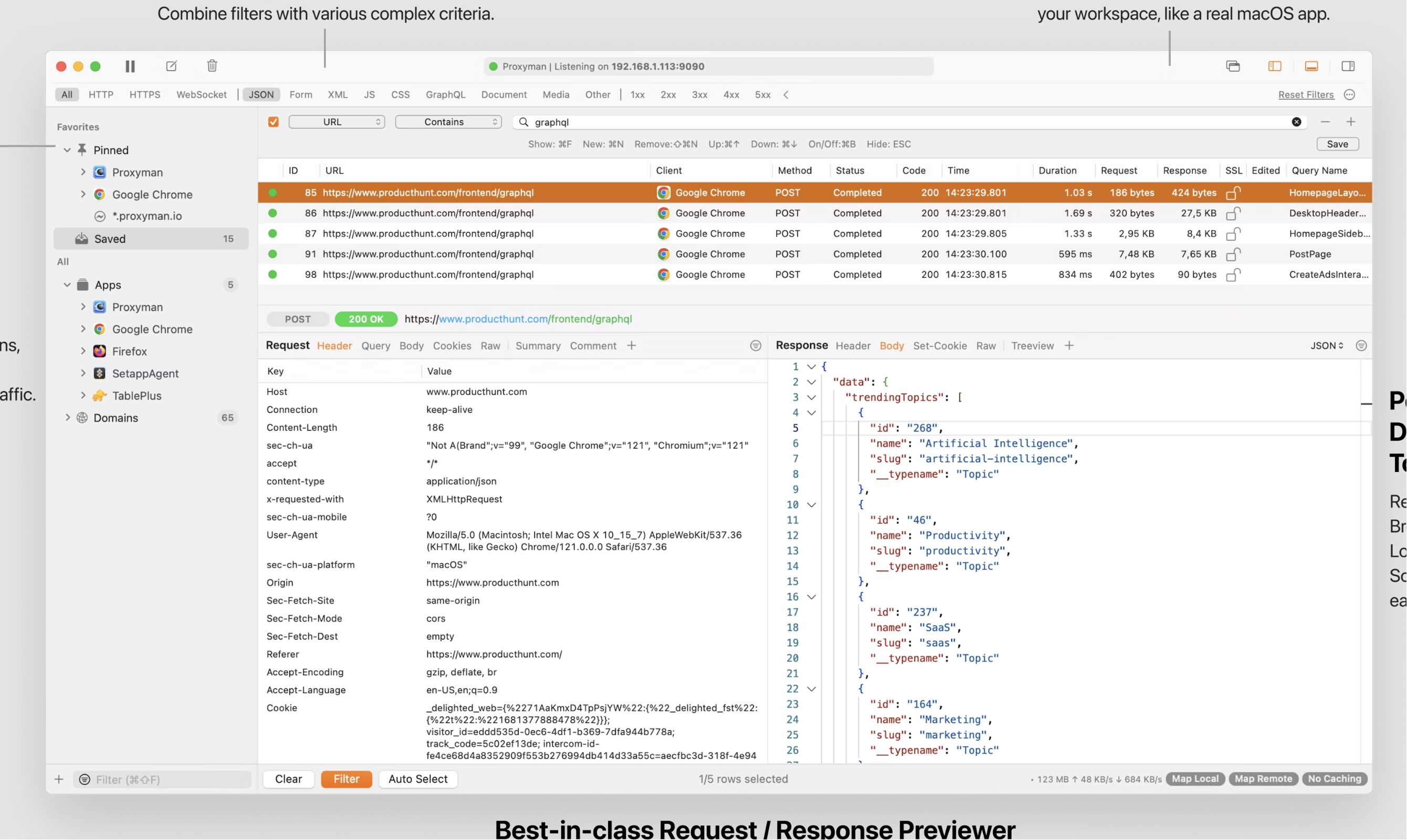Select Firefox app in the sidebar
Image resolution: width=1407 pixels, height=840 pixels.
click(x=129, y=352)
